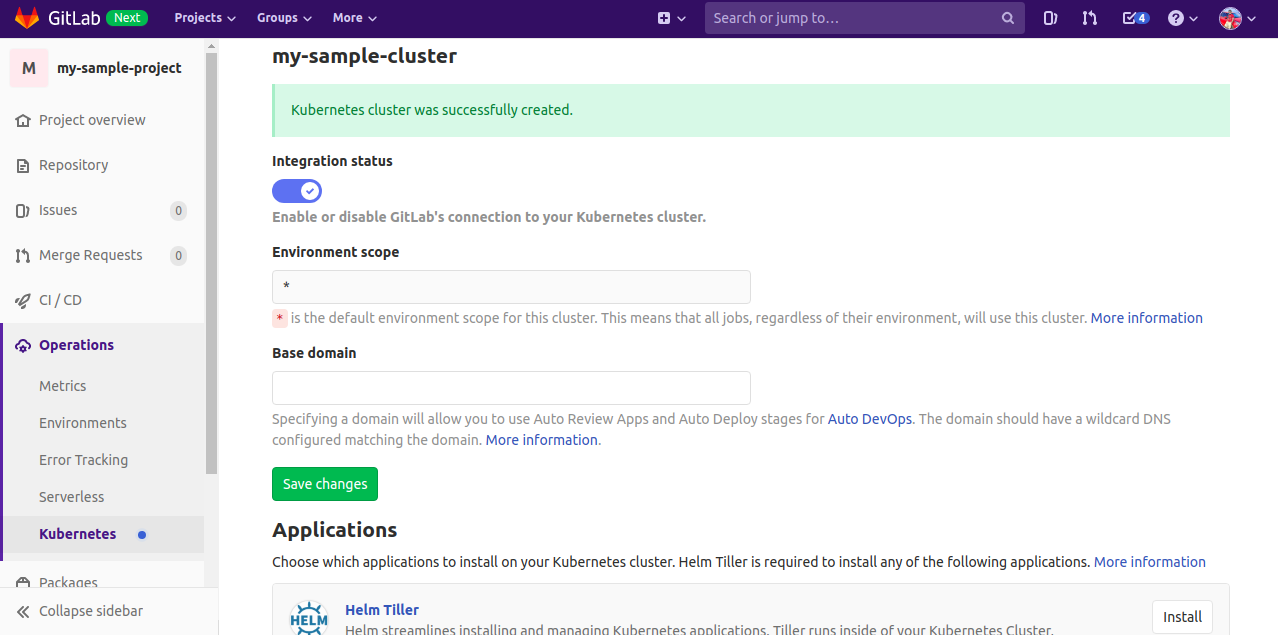The height and width of the screenshot is (635, 1278).
Task: Open the Auto DevOps link
Action: click(870, 419)
